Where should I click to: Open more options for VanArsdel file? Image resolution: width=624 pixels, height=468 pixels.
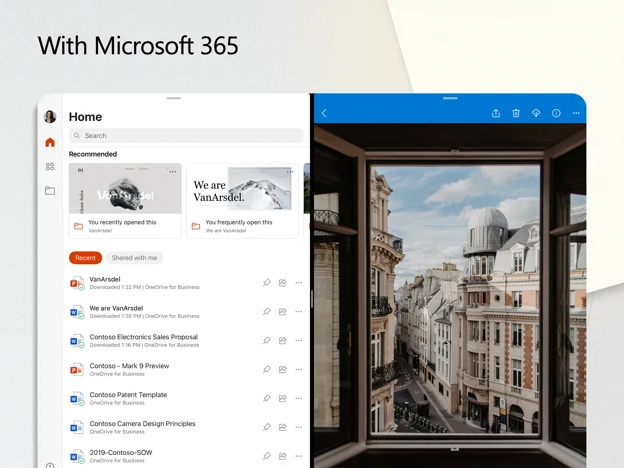click(299, 283)
